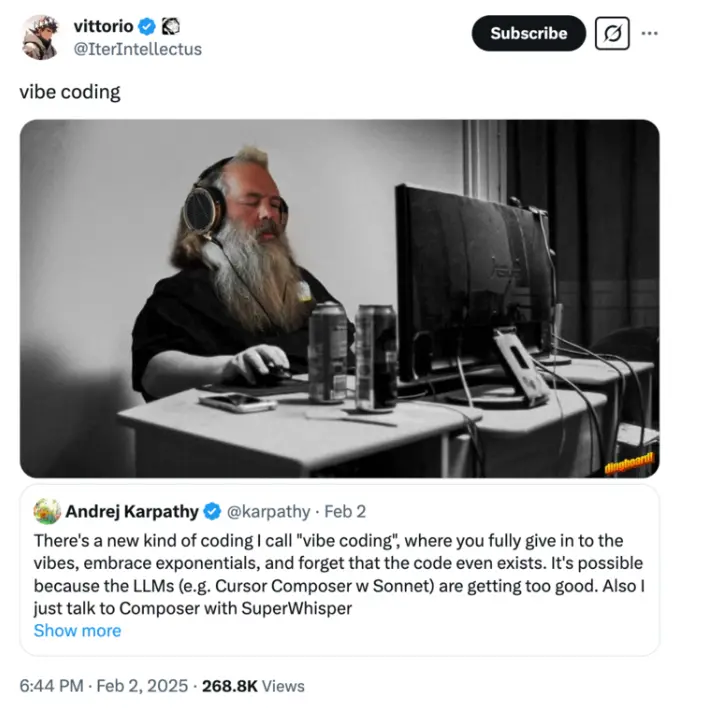The image size is (727, 713).
Task: Open the vibe coding tweet image
Action: pos(339,299)
